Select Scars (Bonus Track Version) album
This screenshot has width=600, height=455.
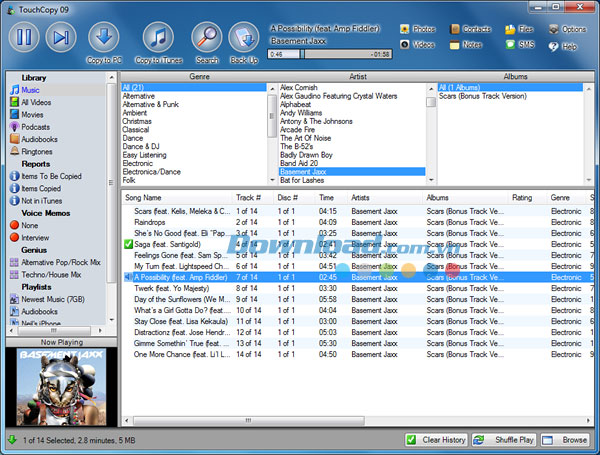coord(483,96)
